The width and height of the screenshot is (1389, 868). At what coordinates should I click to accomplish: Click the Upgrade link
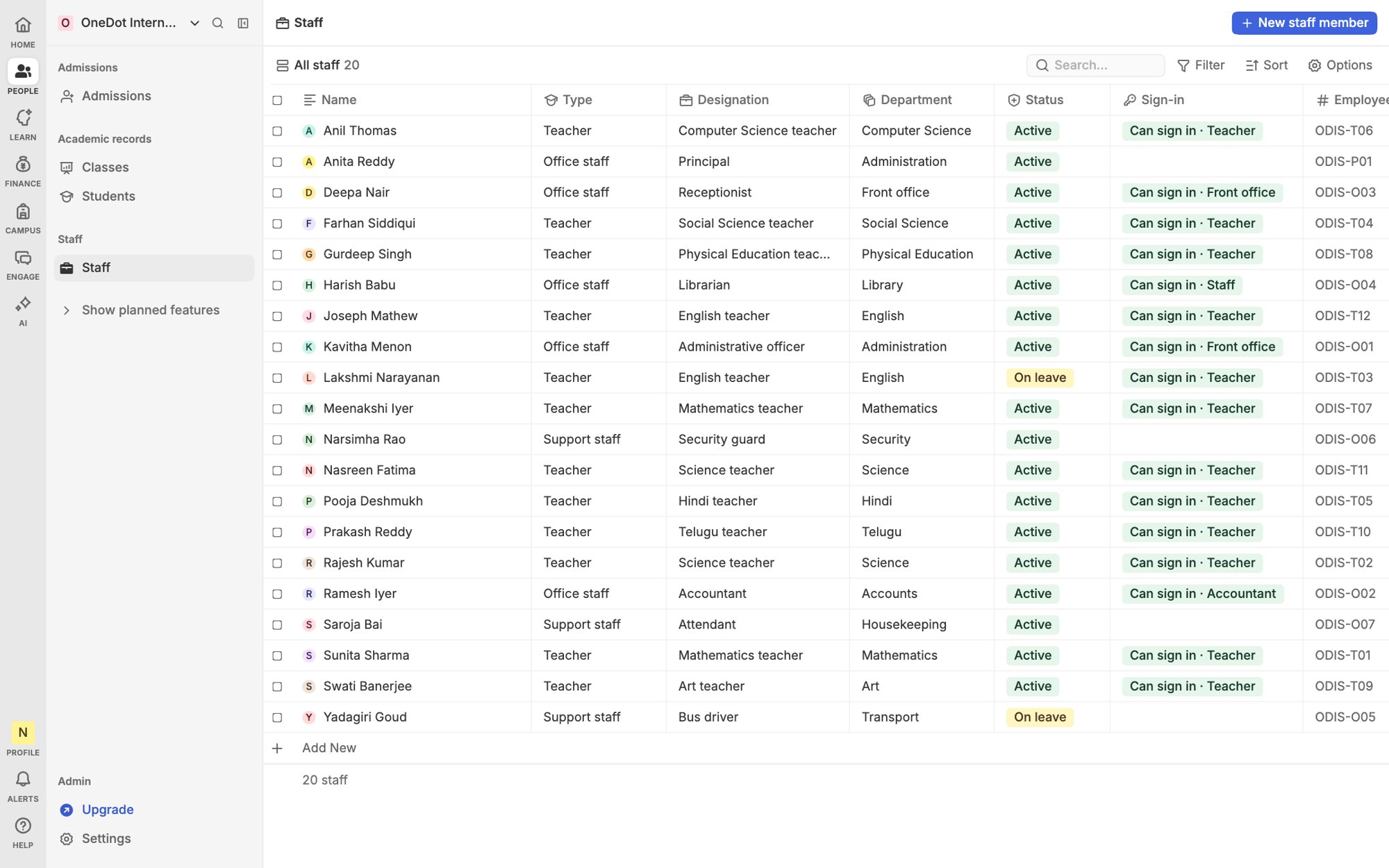(x=108, y=810)
